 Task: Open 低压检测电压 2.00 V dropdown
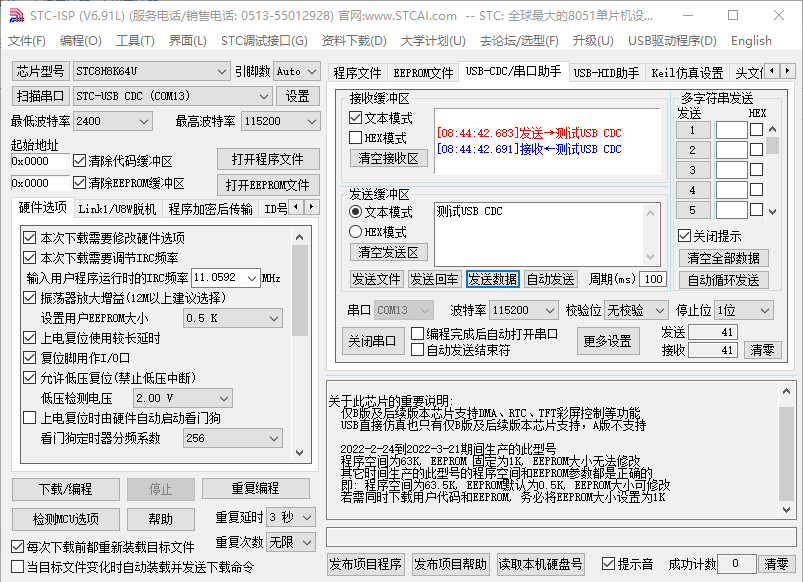pyautogui.click(x=182, y=398)
